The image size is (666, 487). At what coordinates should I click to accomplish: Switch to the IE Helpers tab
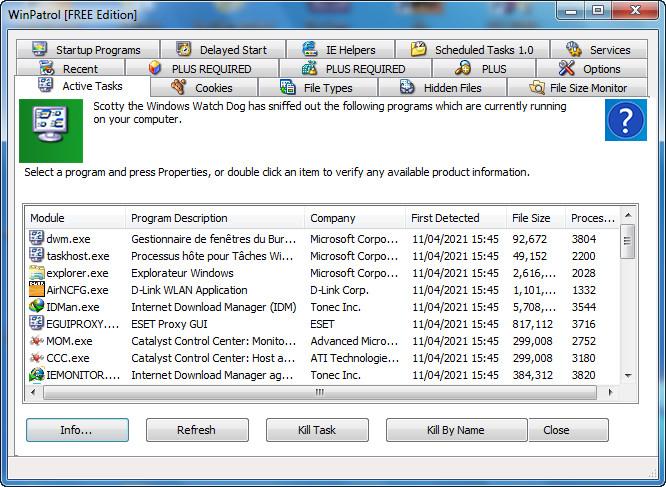(x=341, y=49)
